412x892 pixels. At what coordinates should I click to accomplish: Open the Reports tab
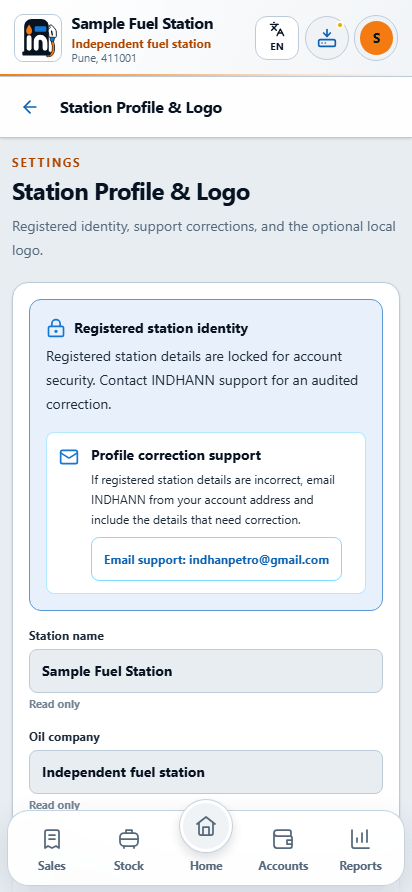pyautogui.click(x=361, y=849)
